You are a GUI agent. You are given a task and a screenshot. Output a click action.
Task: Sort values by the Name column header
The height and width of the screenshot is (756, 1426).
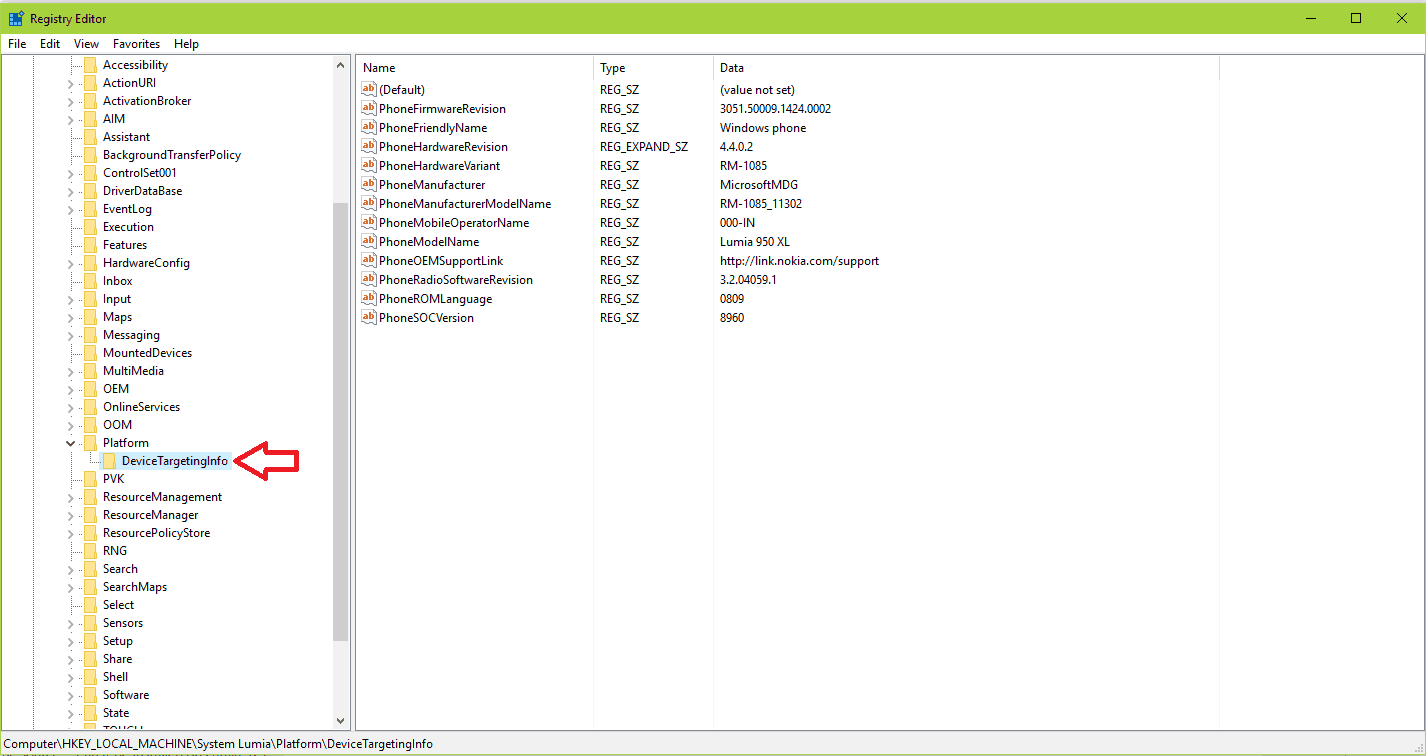pyautogui.click(x=475, y=68)
